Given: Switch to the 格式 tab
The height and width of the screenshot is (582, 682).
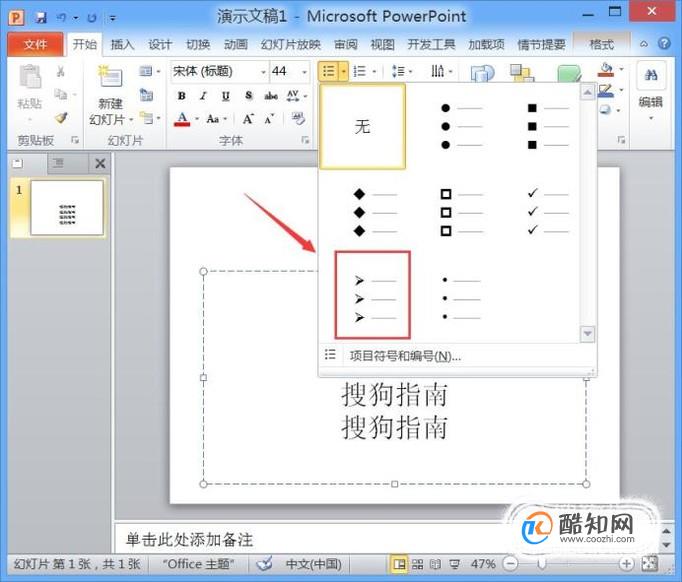Looking at the screenshot, I should click(x=601, y=44).
